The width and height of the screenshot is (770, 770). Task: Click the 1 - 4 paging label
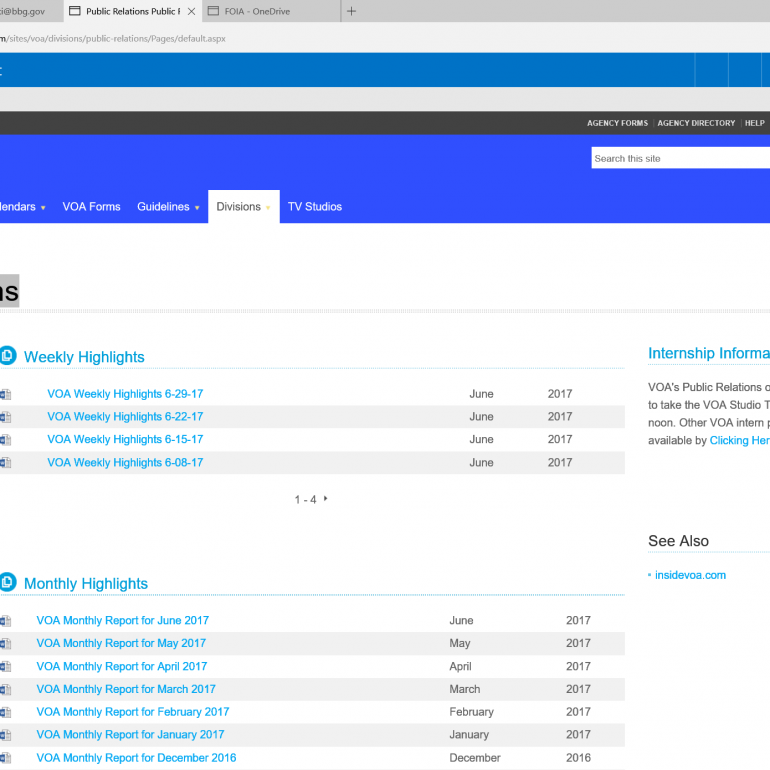pos(305,499)
